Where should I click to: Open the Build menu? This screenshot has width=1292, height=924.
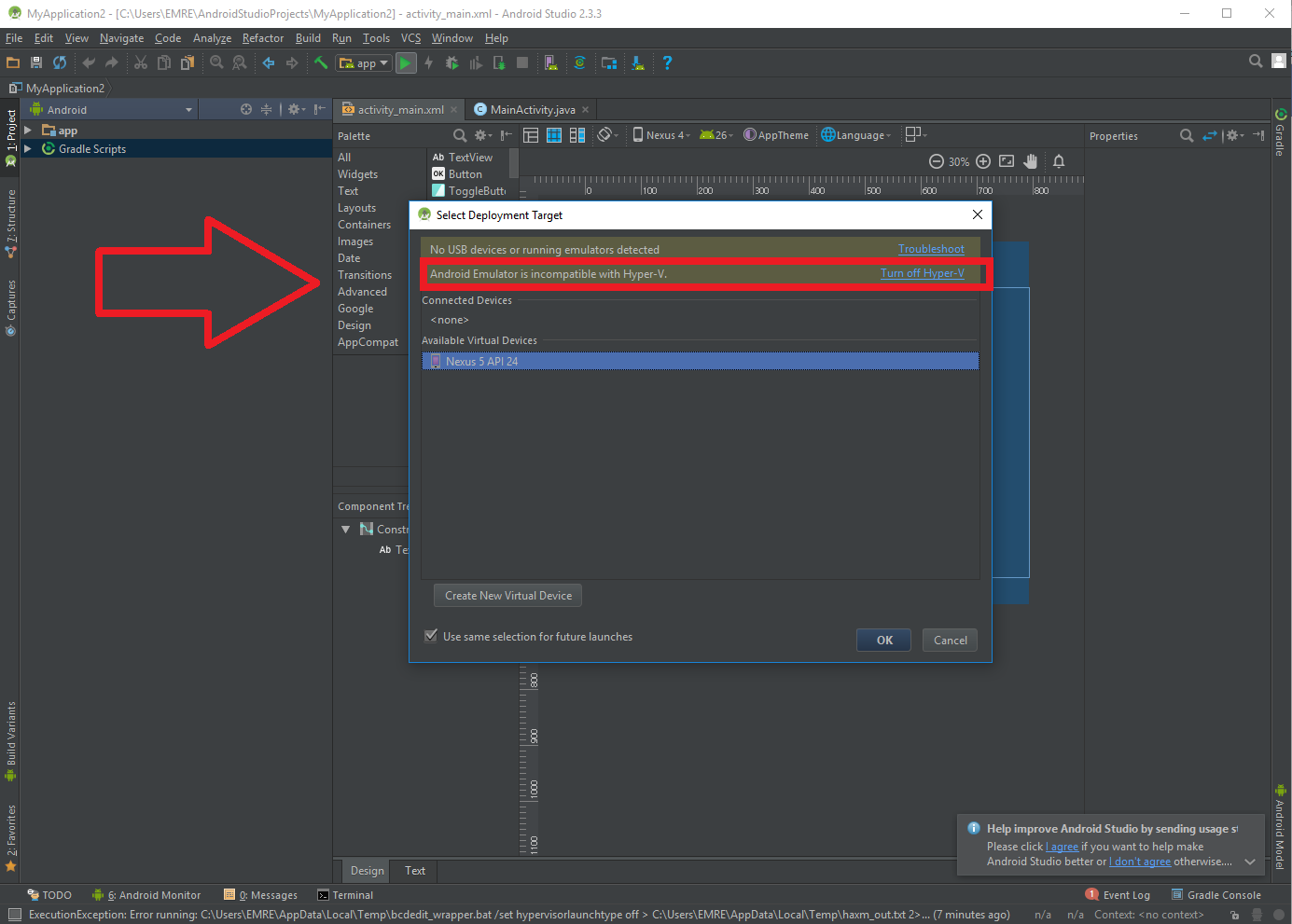click(x=308, y=38)
